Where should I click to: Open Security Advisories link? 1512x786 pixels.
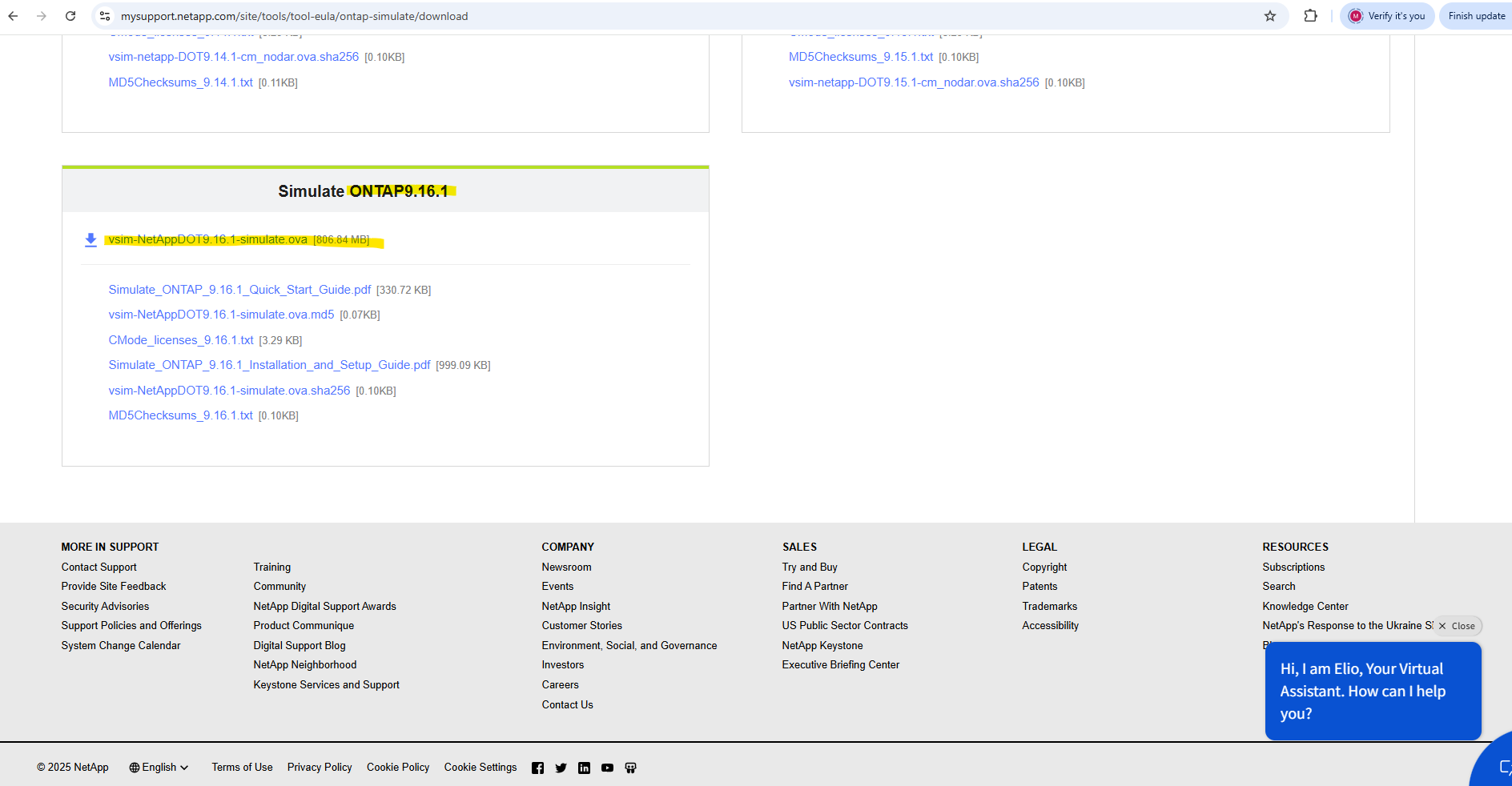tap(105, 606)
